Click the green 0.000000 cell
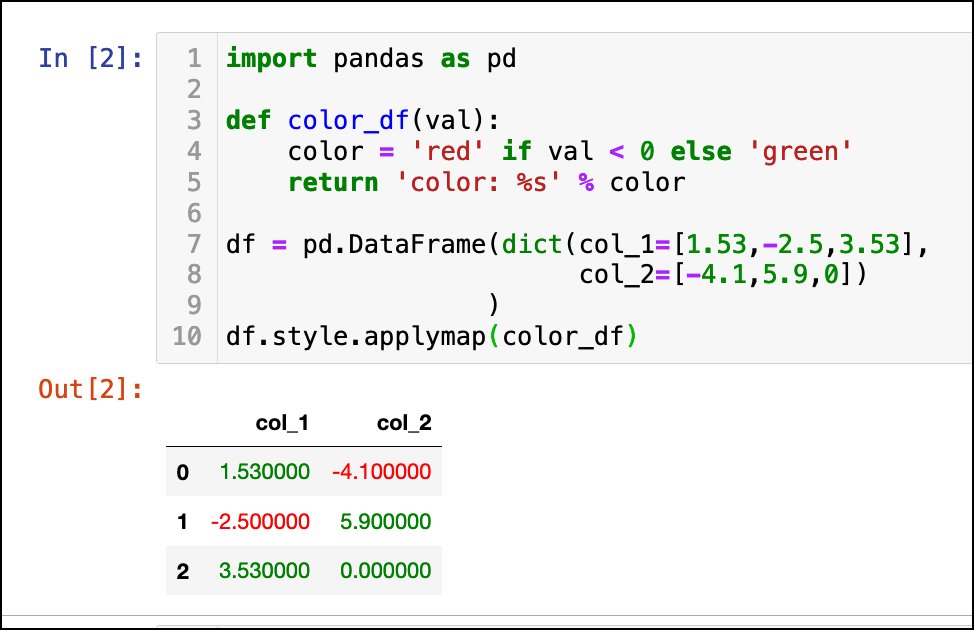The image size is (974, 630). pos(386,570)
